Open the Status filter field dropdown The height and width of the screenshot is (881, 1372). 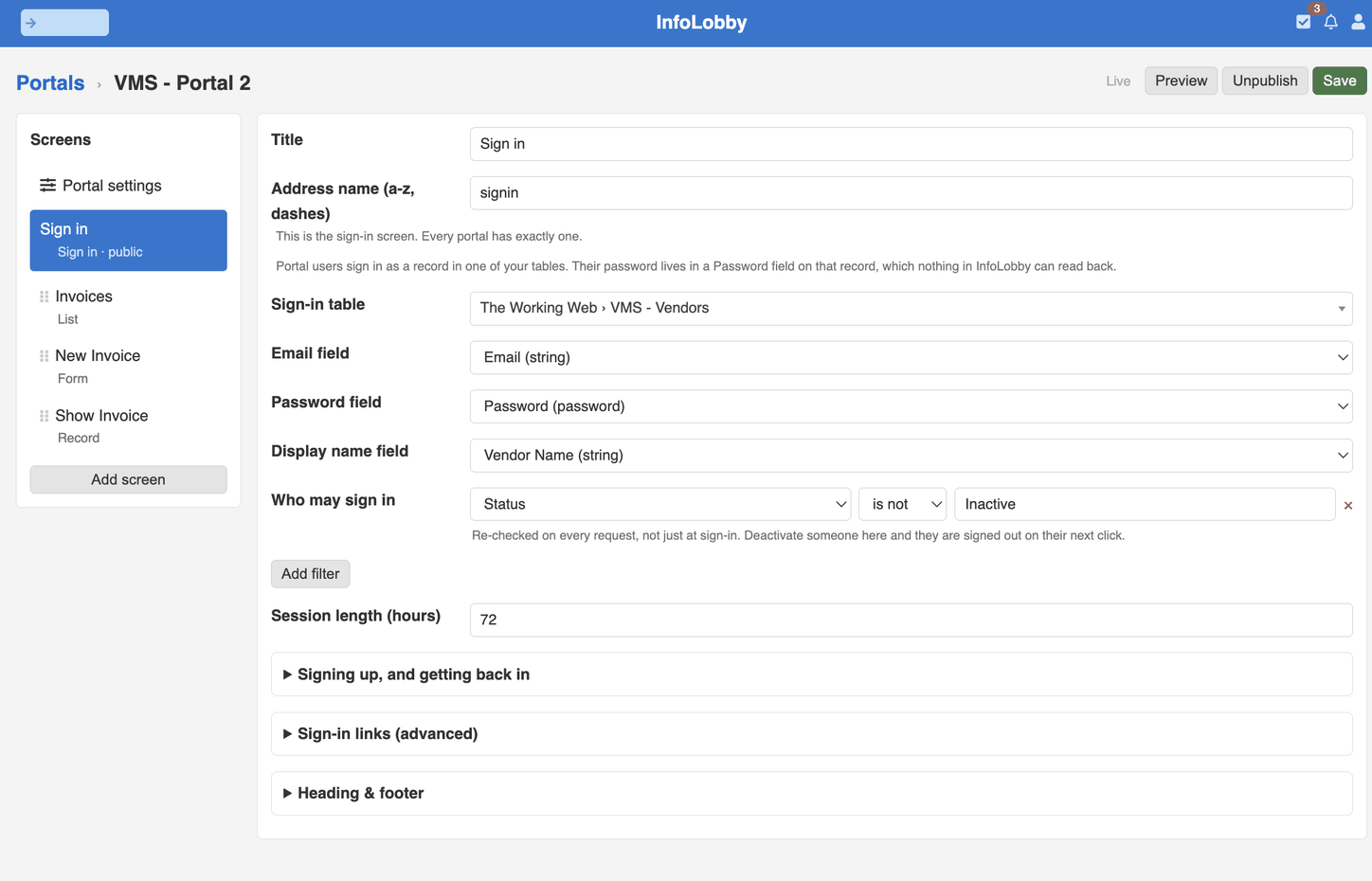[x=660, y=504]
